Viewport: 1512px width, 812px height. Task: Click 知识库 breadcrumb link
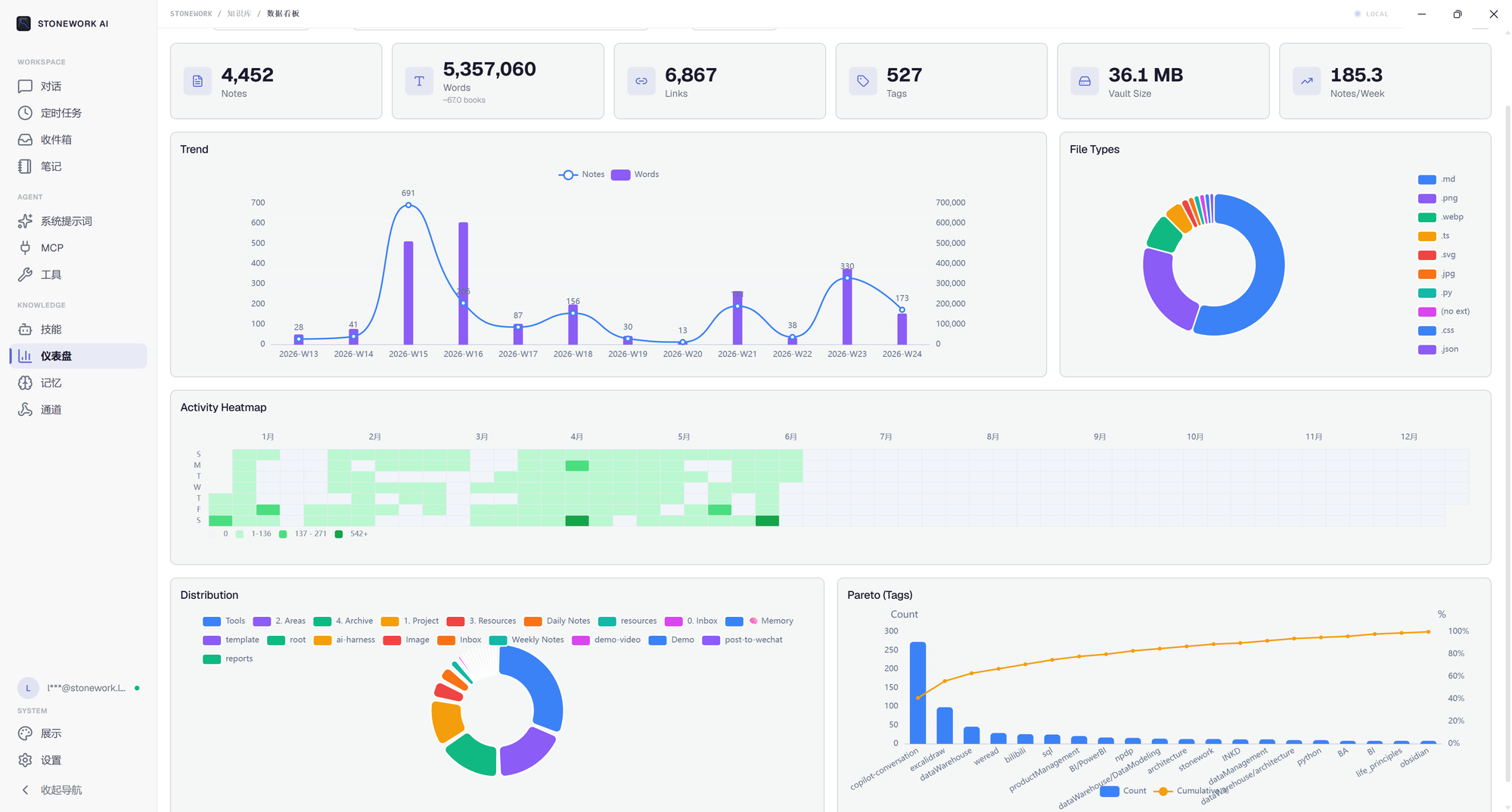(239, 14)
